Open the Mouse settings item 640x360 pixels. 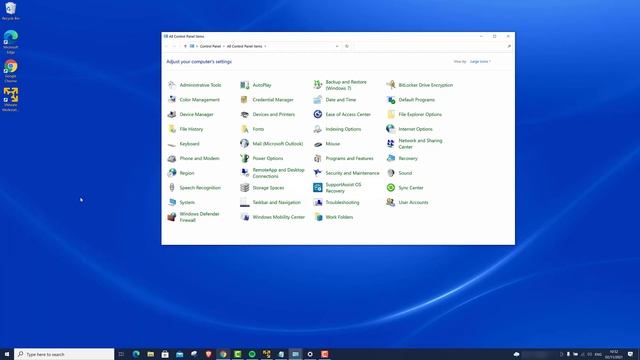[x=327, y=144]
